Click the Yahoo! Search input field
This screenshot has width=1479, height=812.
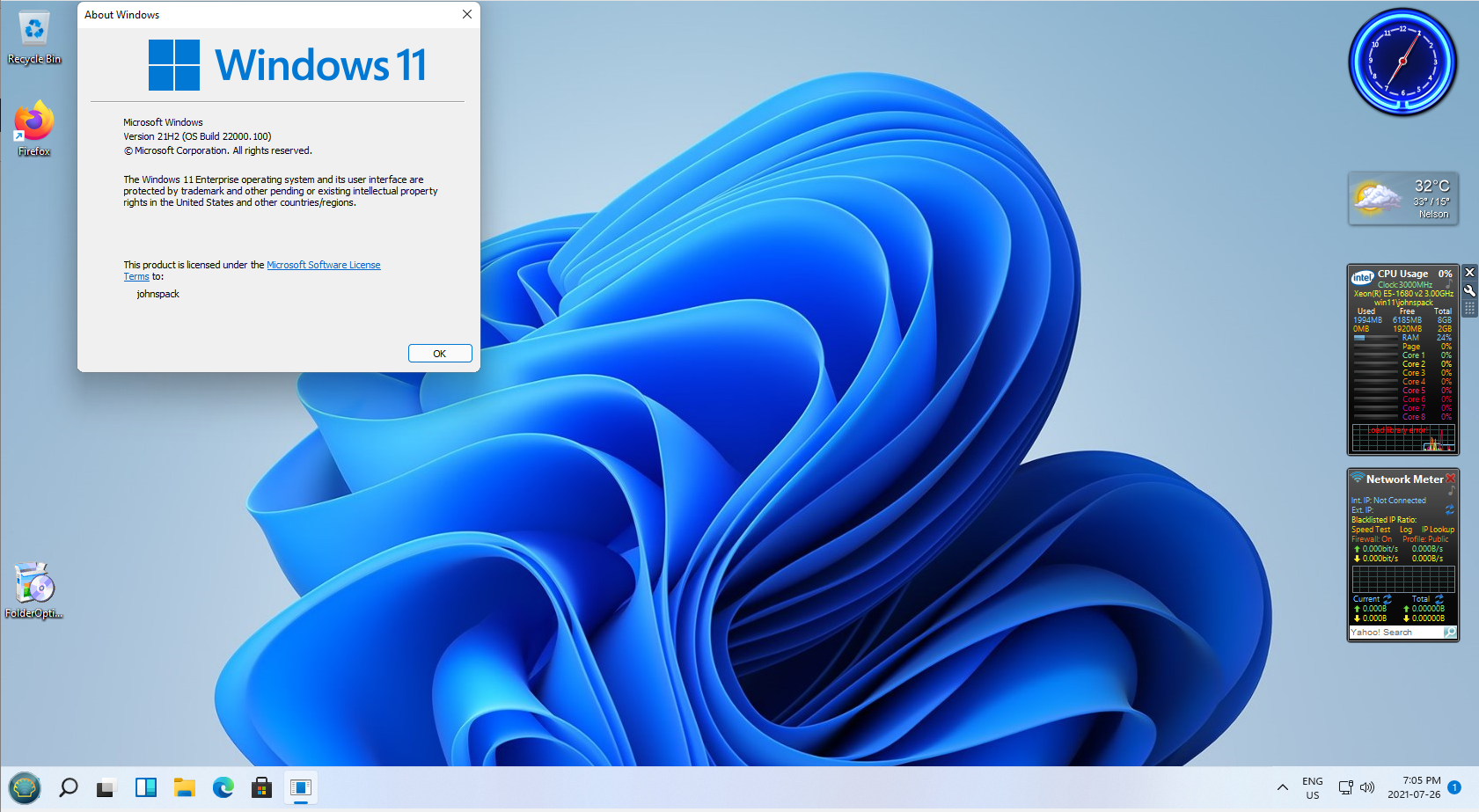click(1396, 633)
